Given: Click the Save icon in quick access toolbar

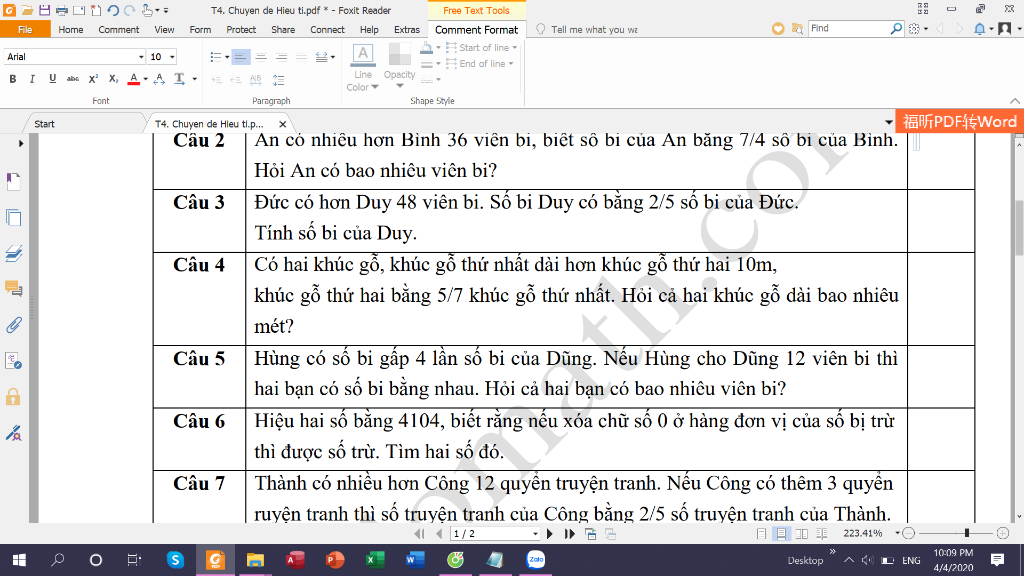Looking at the screenshot, I should 44,10.
